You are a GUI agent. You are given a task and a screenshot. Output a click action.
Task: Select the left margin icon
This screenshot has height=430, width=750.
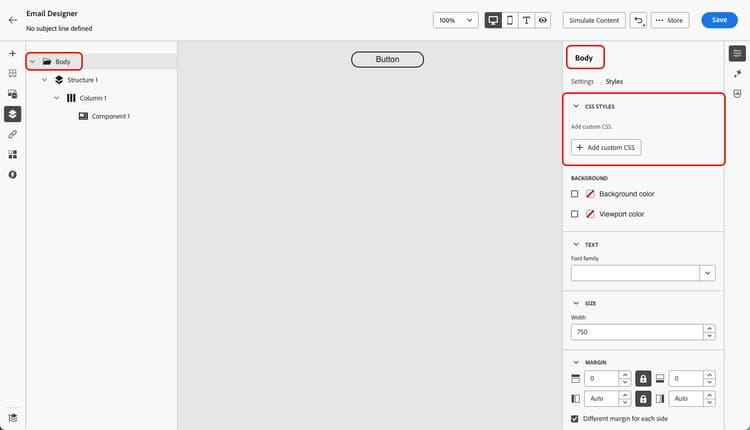pyautogui.click(x=575, y=398)
